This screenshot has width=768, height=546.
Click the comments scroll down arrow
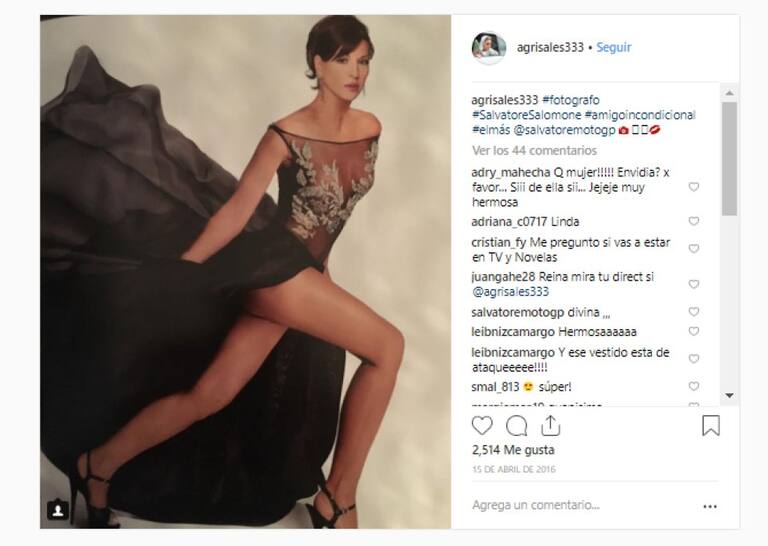tap(729, 395)
